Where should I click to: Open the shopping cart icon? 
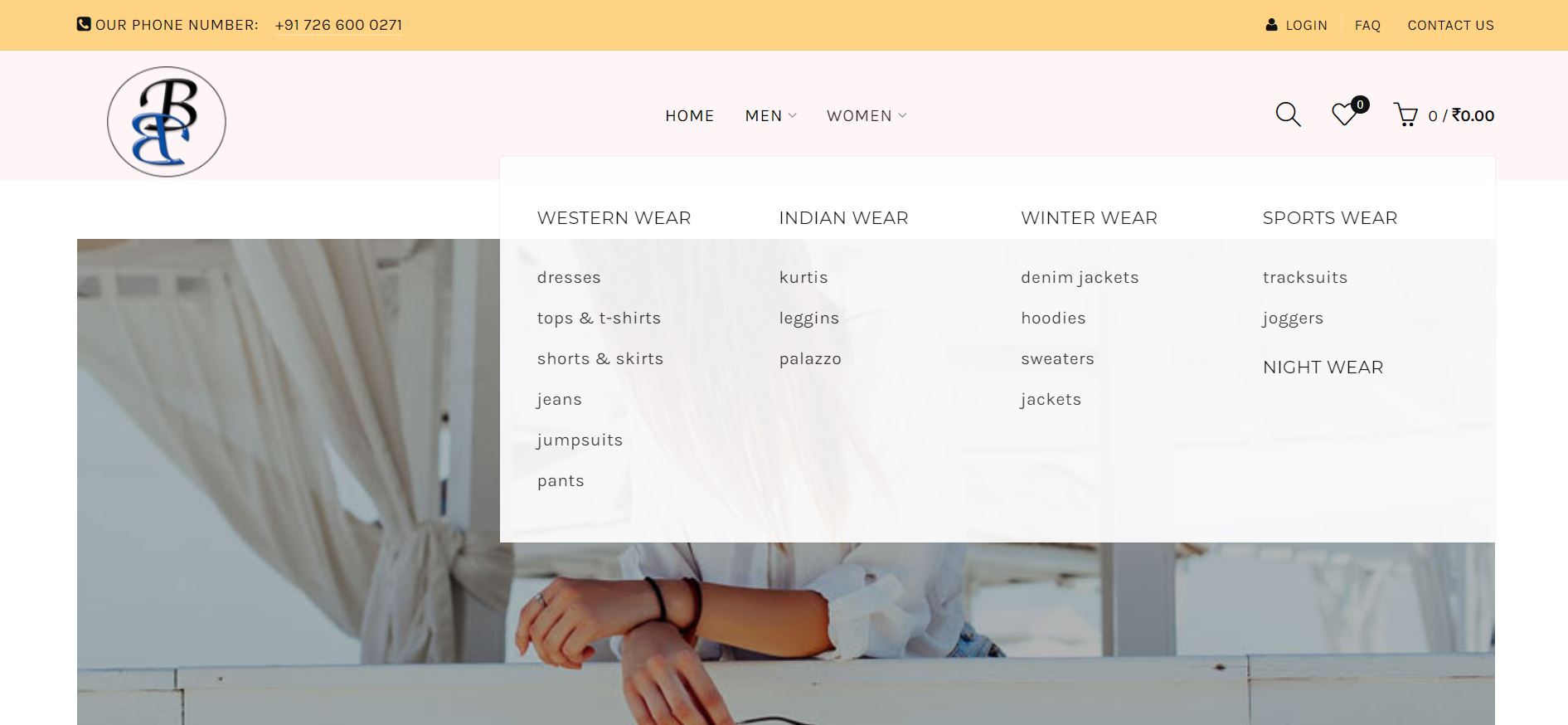[1405, 114]
